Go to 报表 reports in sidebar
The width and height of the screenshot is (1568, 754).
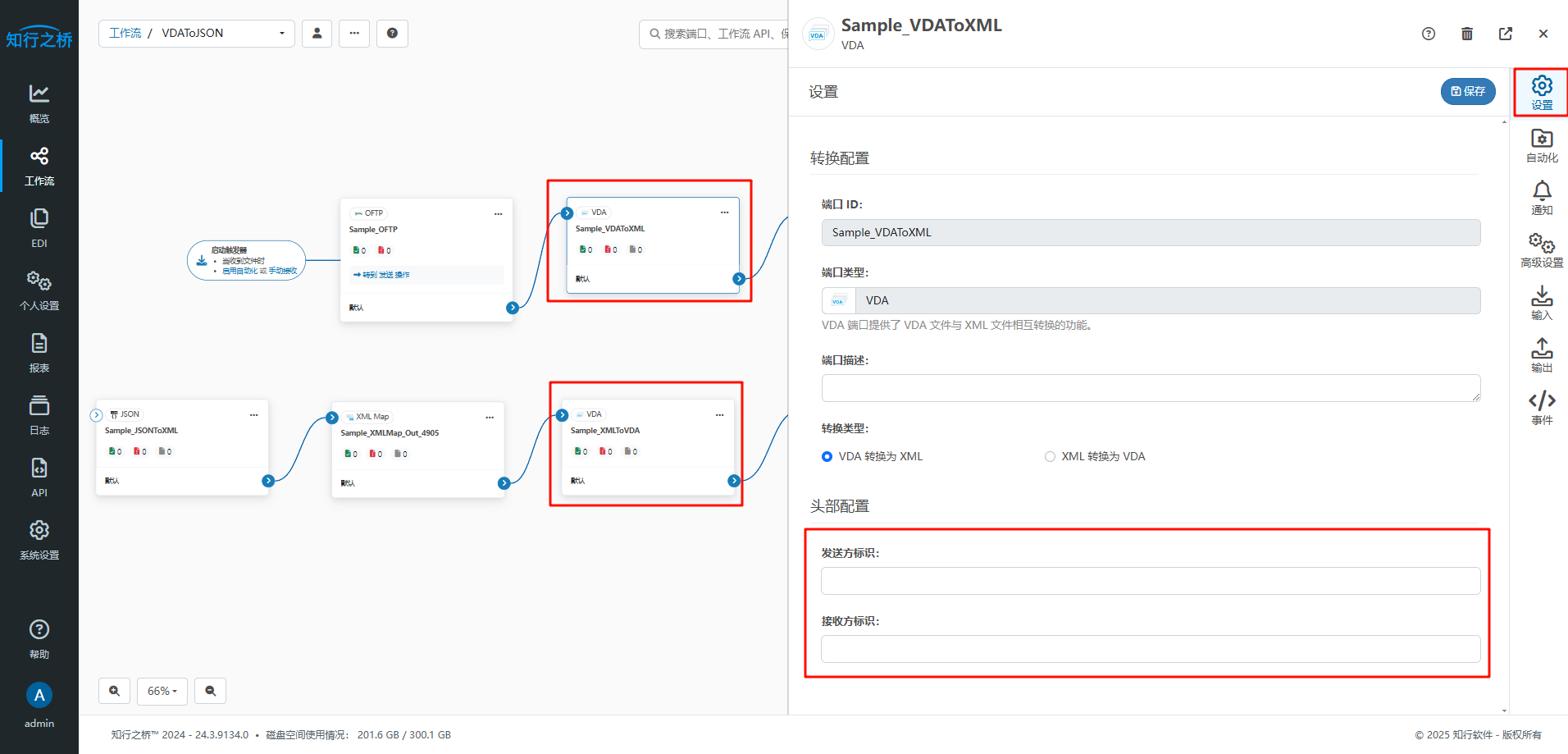[39, 353]
